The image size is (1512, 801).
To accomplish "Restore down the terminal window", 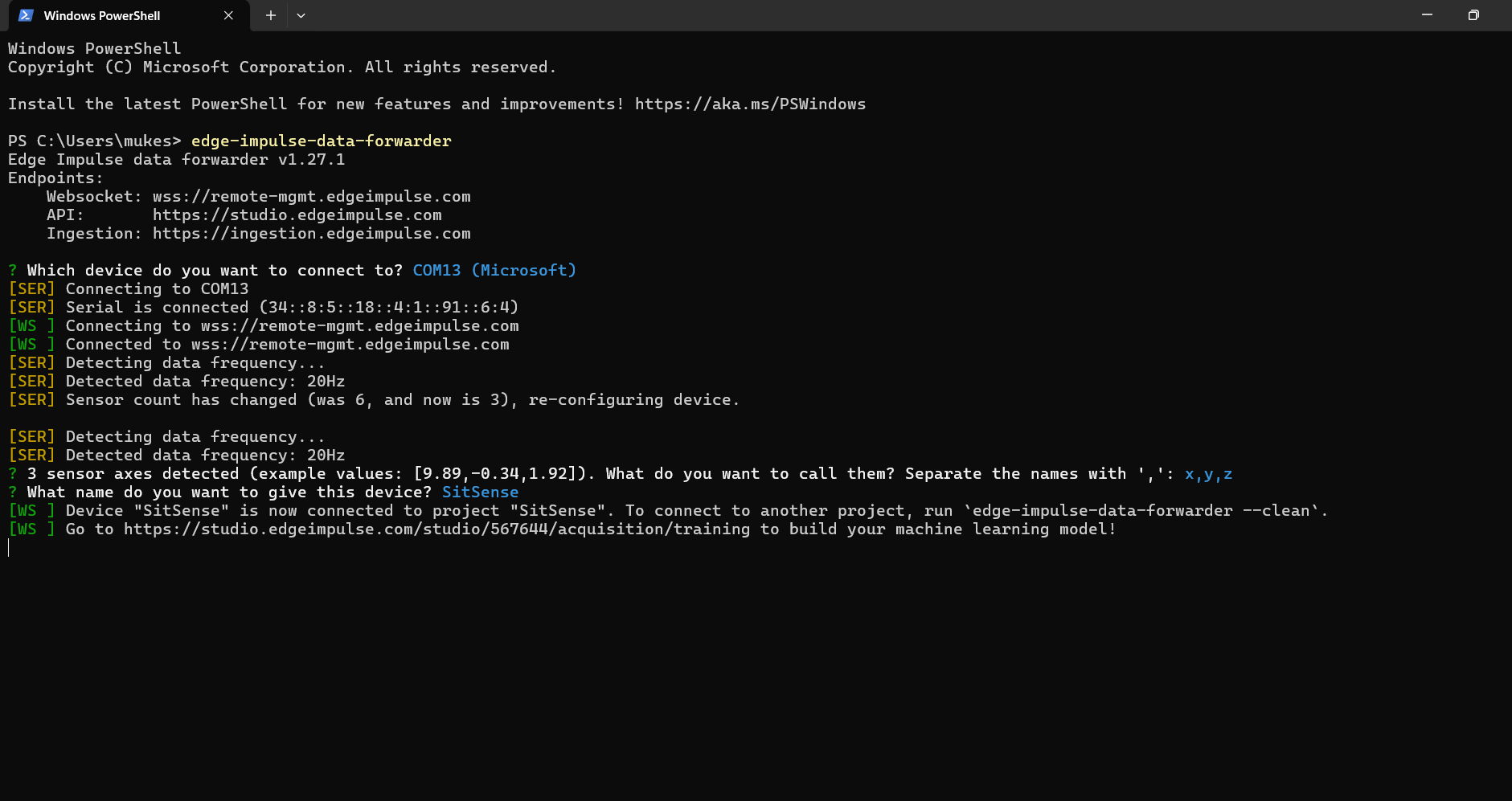I will pos(1473,15).
